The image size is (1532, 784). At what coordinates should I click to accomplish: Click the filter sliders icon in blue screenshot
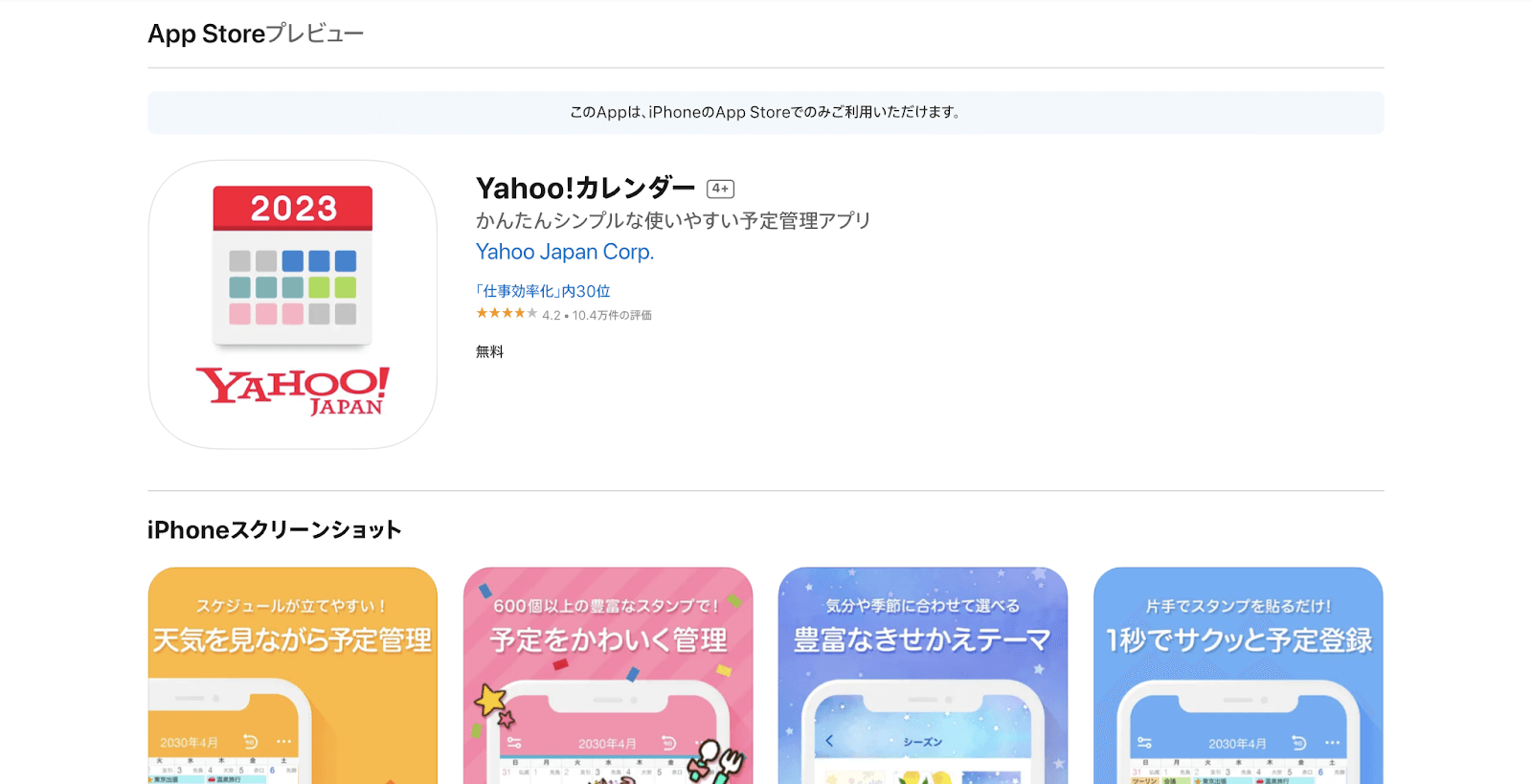click(x=1144, y=743)
